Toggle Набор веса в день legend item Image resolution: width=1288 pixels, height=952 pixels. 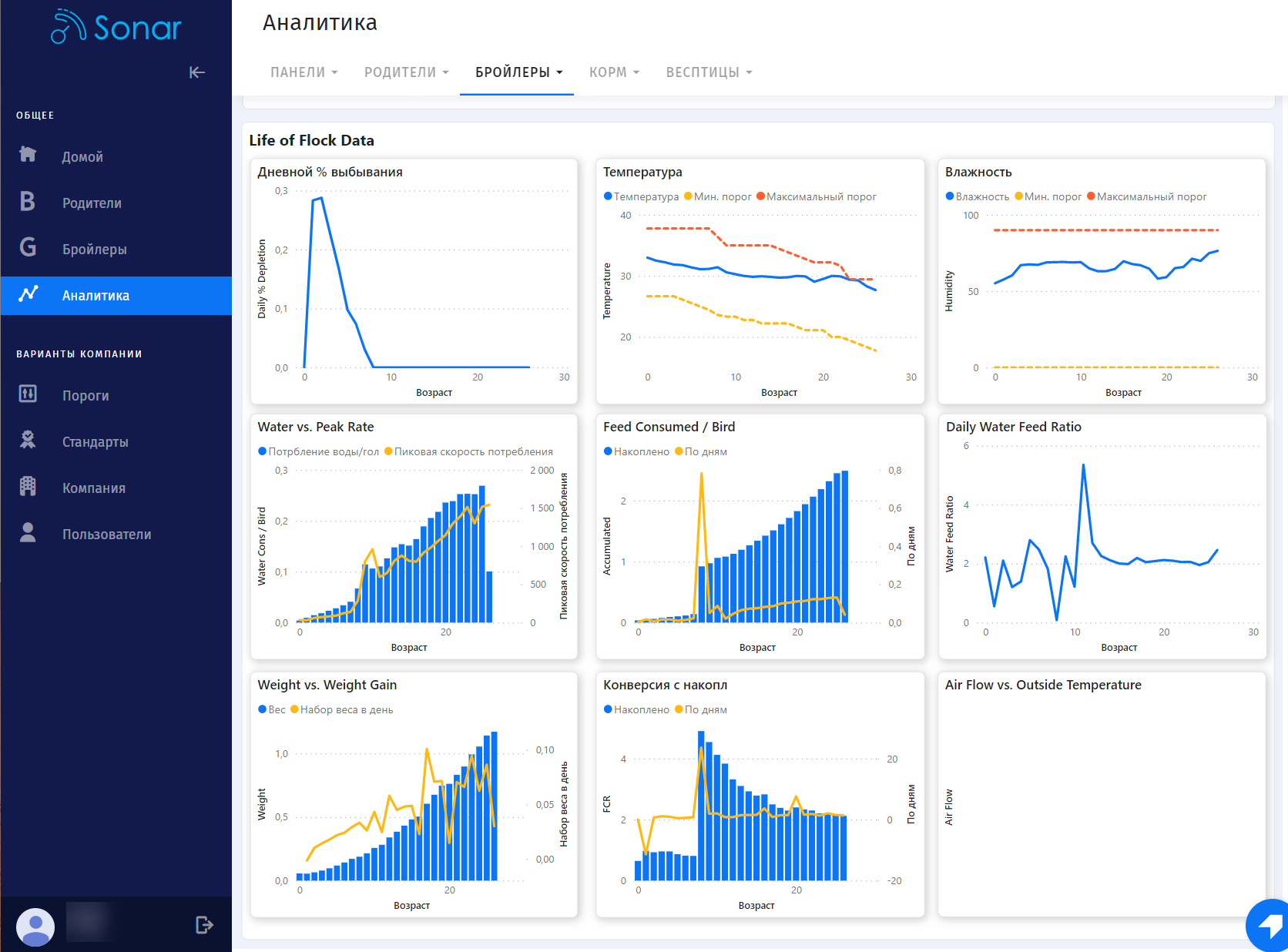(x=342, y=709)
